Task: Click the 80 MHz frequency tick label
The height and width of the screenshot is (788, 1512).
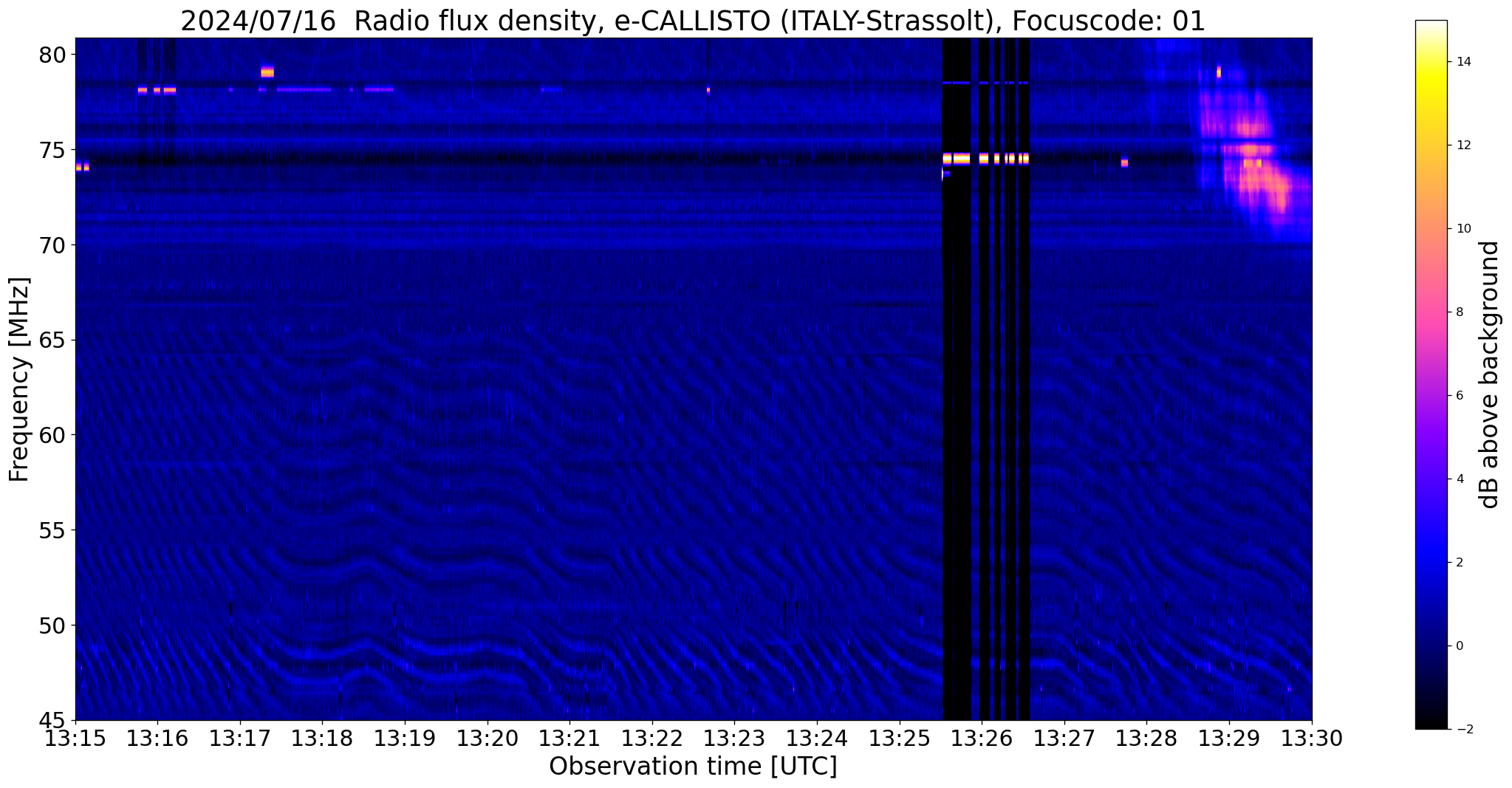Action: click(54, 55)
